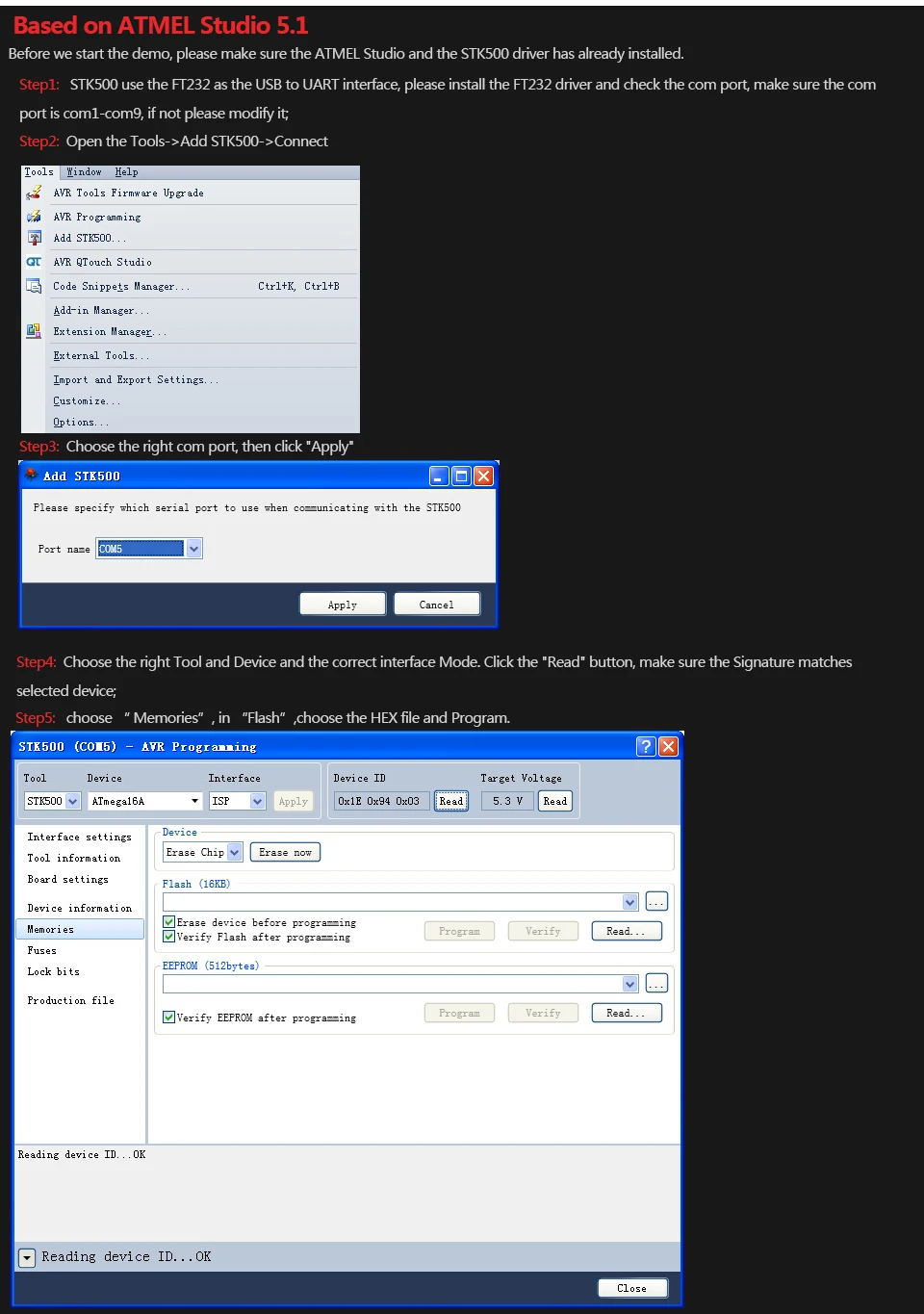Click the AVR Programming menu icon

(x=34, y=217)
